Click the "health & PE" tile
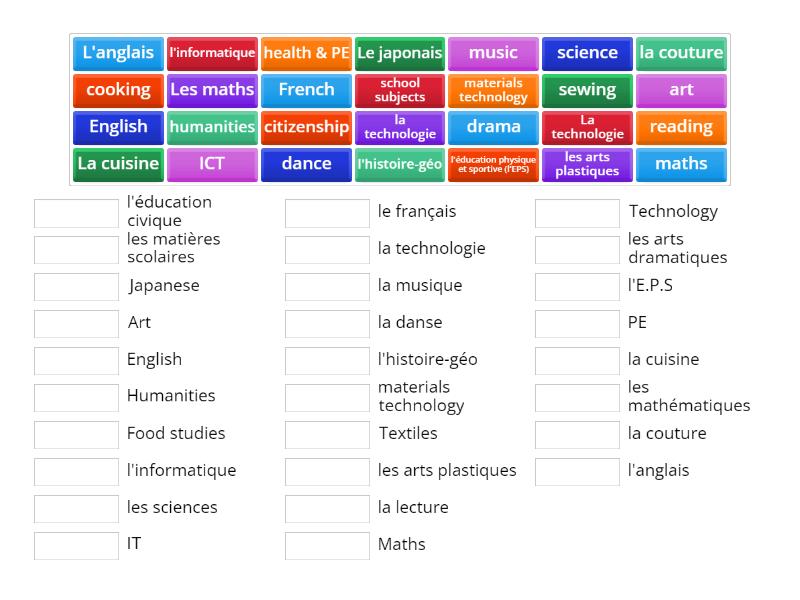Screen dimensions: 800x600 point(306,53)
